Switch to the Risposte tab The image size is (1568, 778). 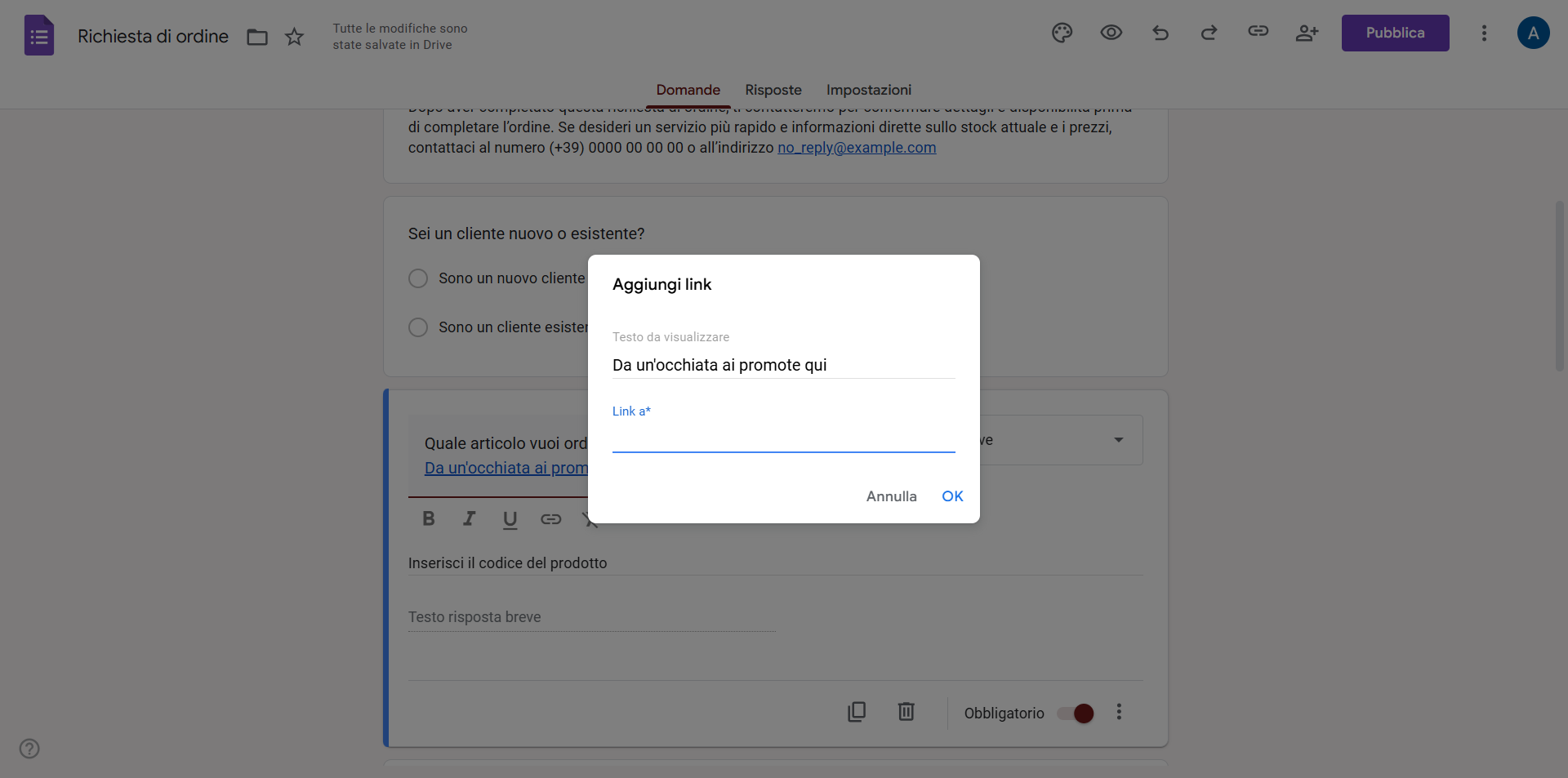pyautogui.click(x=773, y=90)
